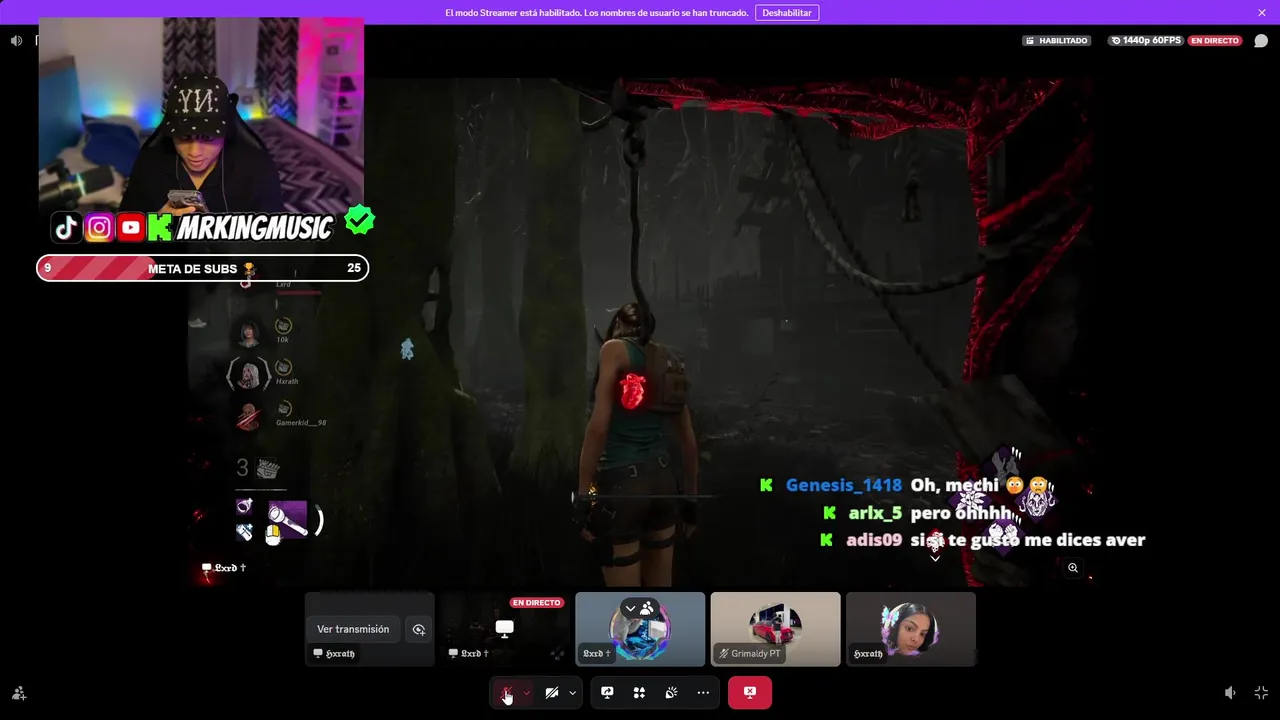Disconnect from the call with red button
This screenshot has width=1280, height=720.
coord(750,692)
